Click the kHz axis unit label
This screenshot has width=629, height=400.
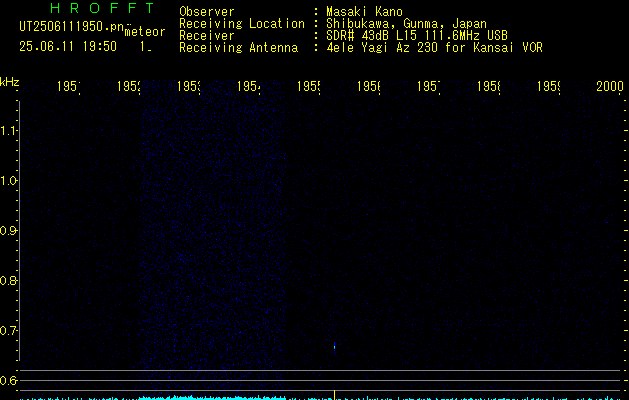click(10, 82)
